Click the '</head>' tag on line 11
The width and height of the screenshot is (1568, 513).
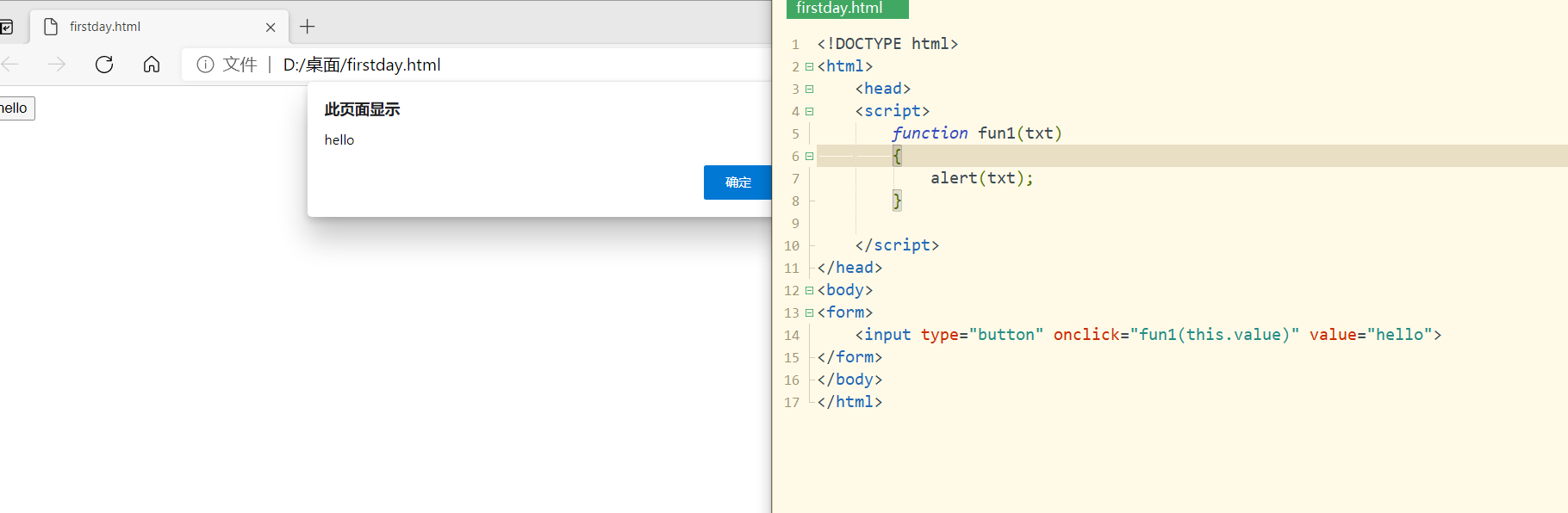(849, 268)
